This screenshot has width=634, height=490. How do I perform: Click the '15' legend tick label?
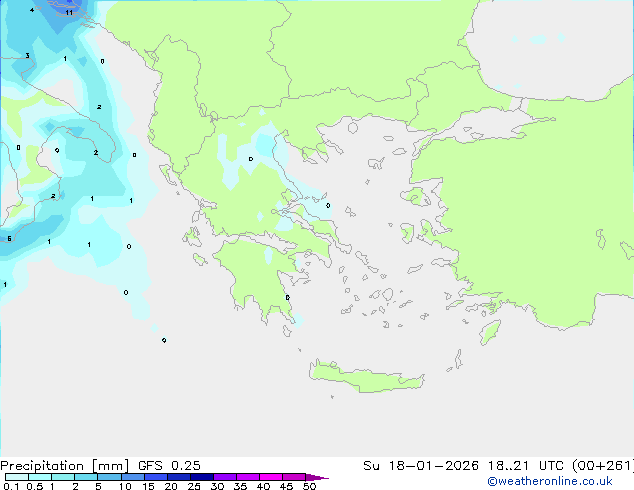click(148, 486)
